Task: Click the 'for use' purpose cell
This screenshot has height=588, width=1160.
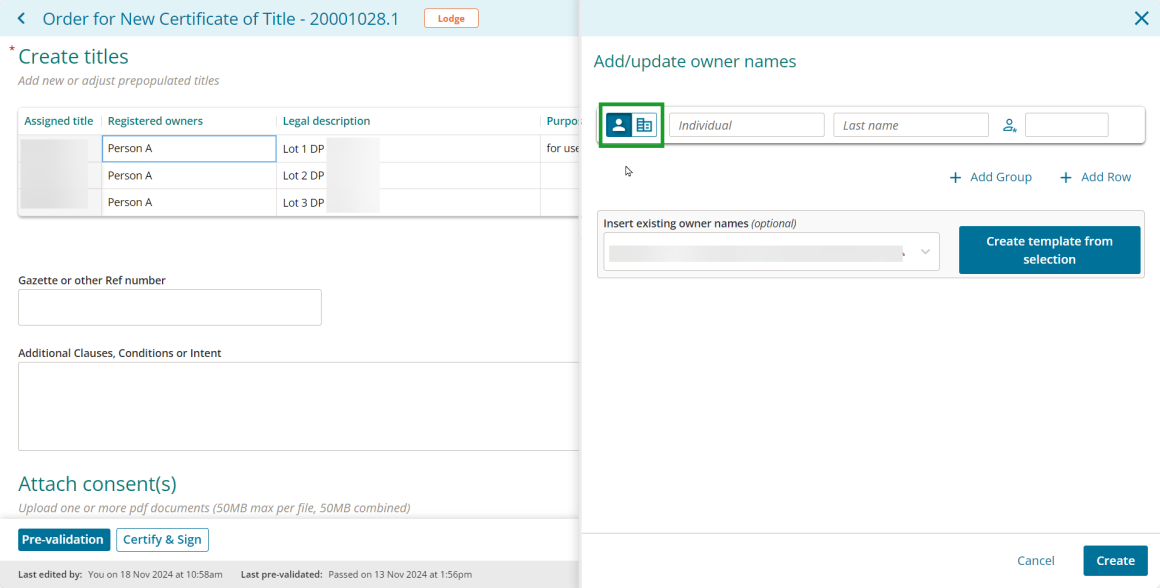Action: pos(560,149)
